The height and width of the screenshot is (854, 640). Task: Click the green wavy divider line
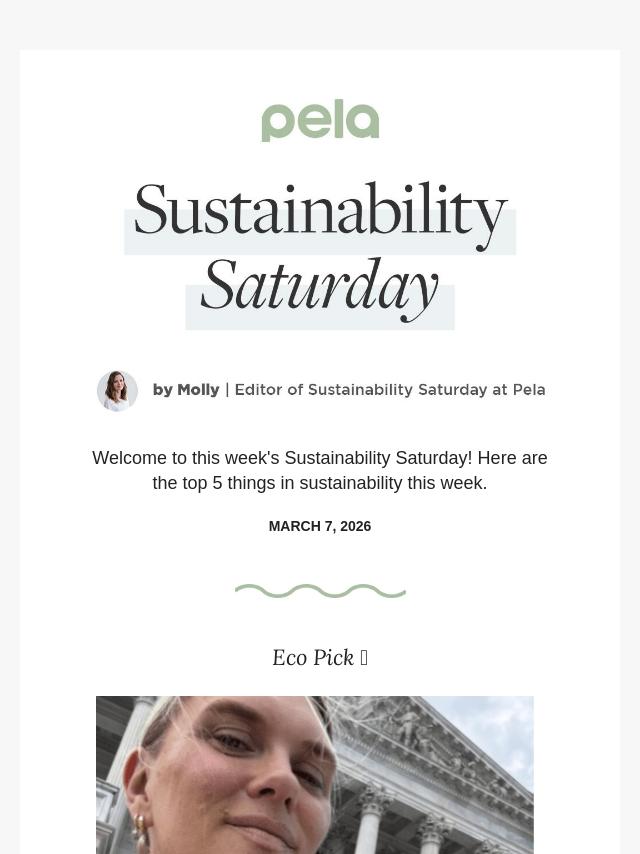[x=320, y=591]
